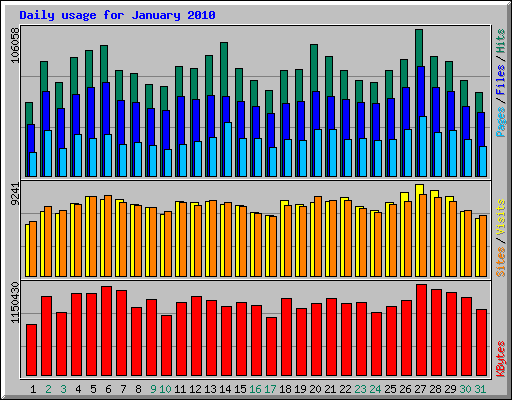Screen dimensions: 512x400
Task: Click day label 20
Action: pos(315,389)
